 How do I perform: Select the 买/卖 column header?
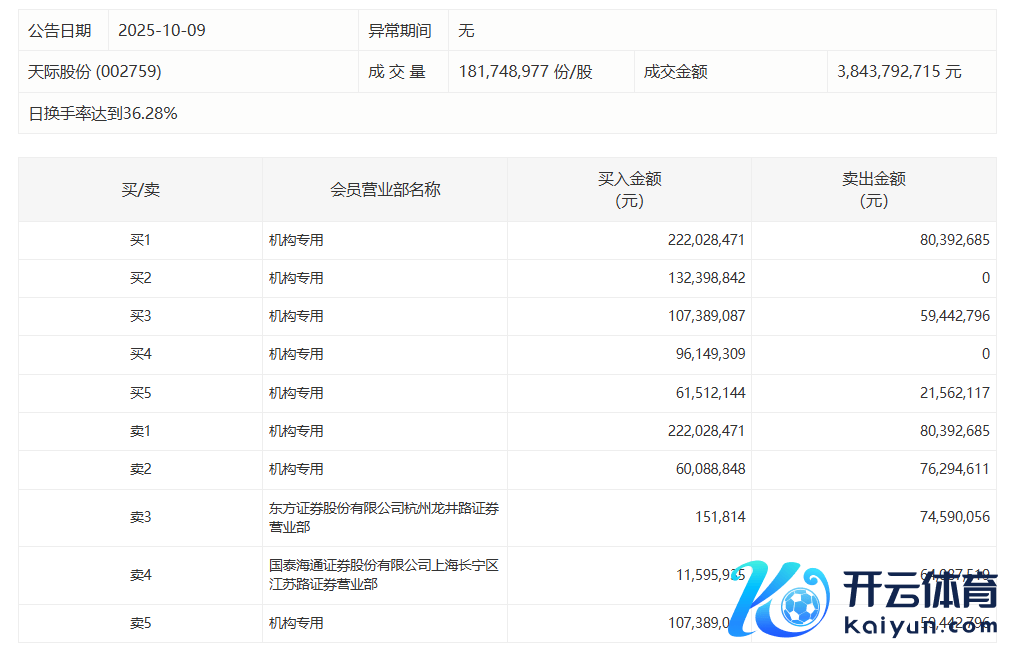140,190
